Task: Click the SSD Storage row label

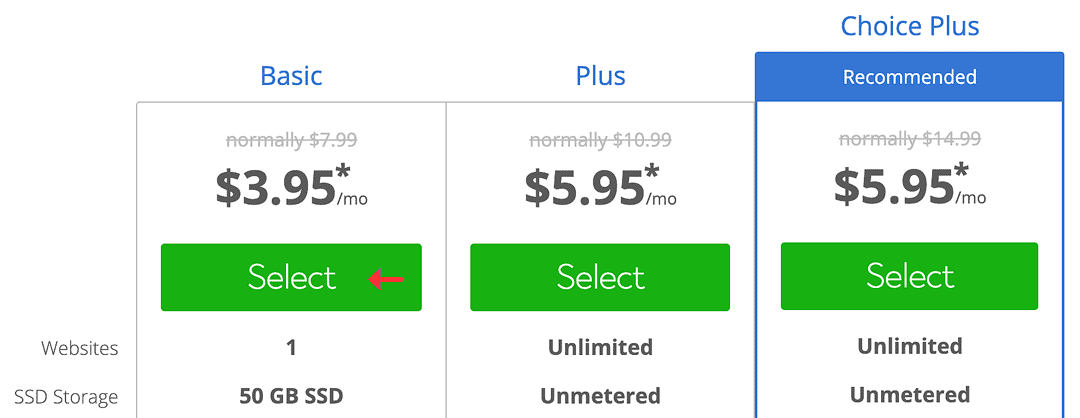Action: click(x=66, y=397)
